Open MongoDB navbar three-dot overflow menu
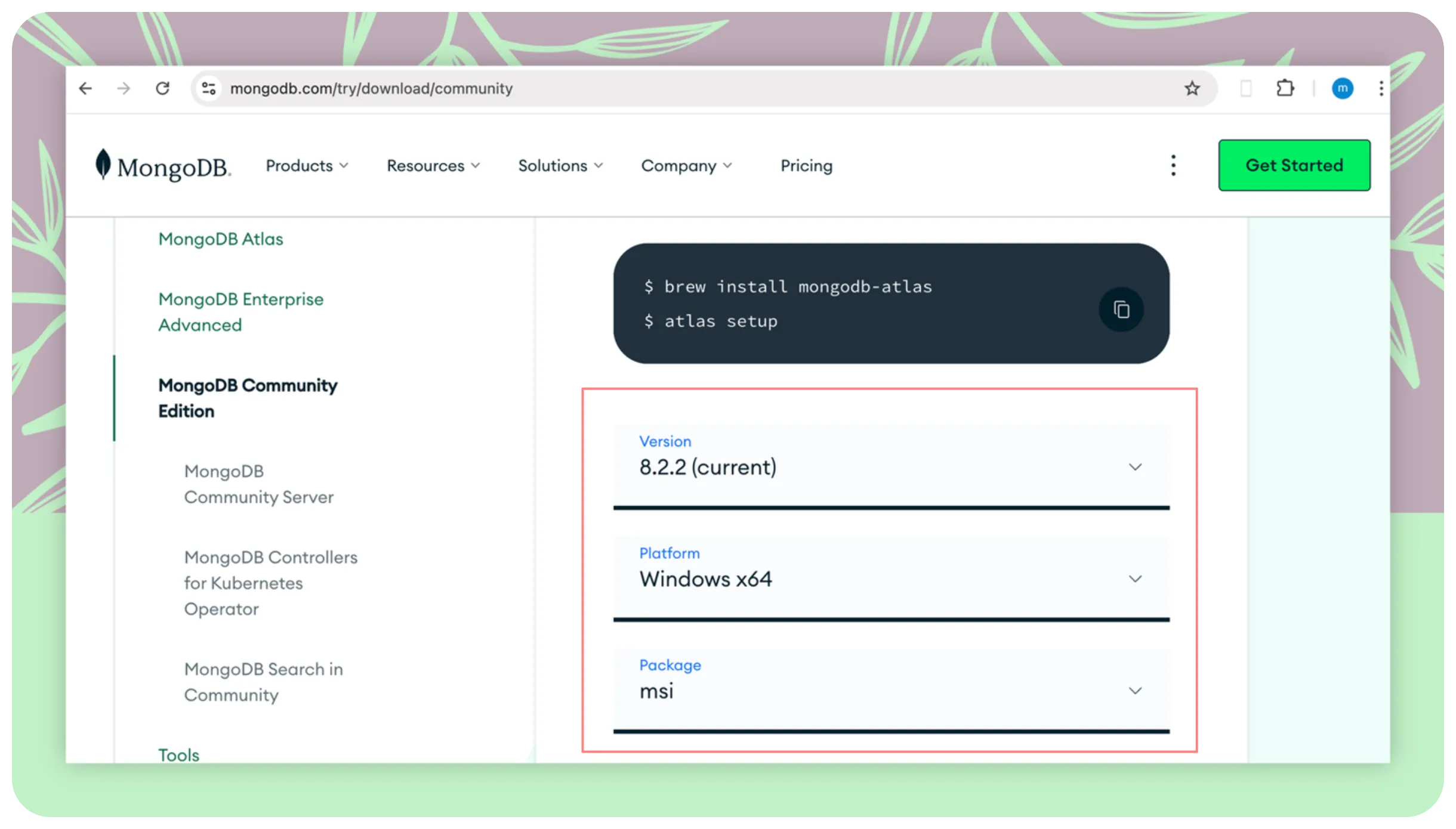The width and height of the screenshot is (1456, 829). [x=1173, y=165]
